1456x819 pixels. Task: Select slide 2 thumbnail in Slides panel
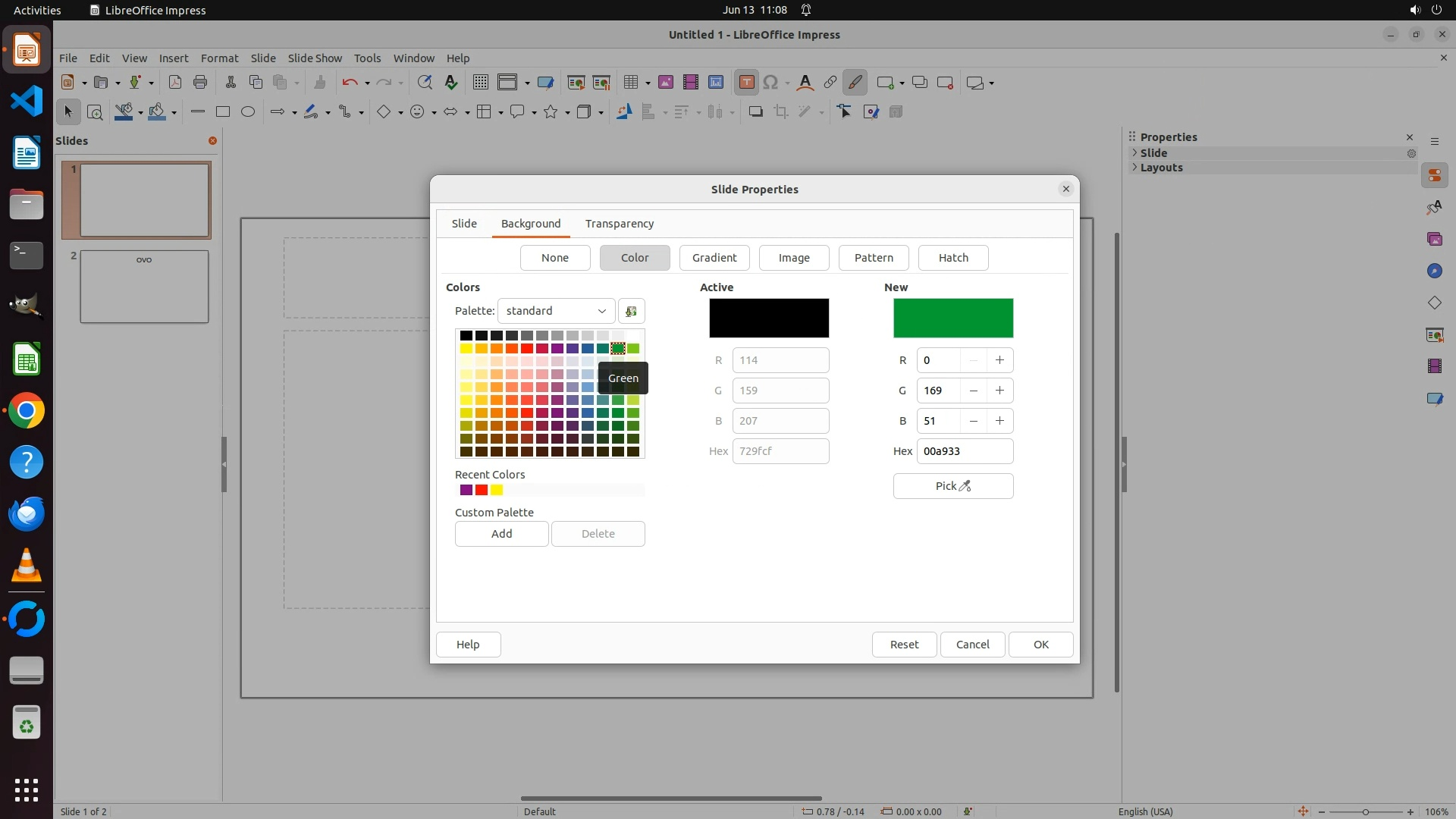click(x=144, y=287)
